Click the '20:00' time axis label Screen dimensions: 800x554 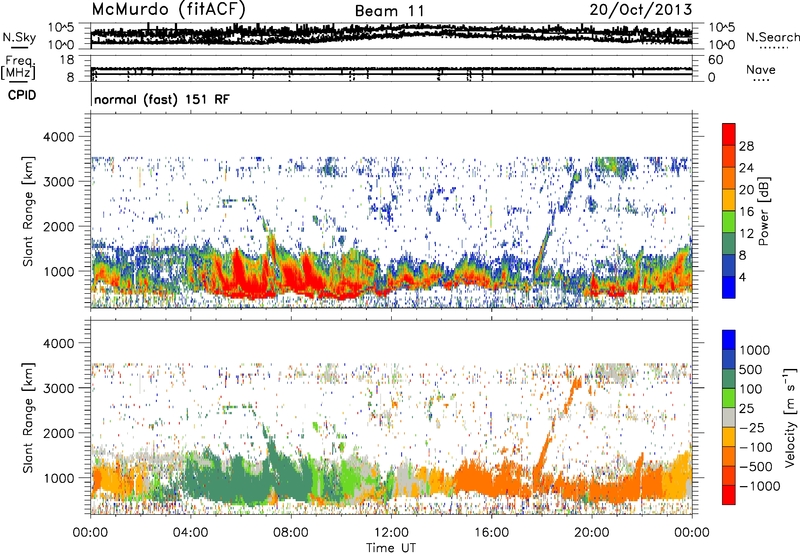(x=591, y=533)
